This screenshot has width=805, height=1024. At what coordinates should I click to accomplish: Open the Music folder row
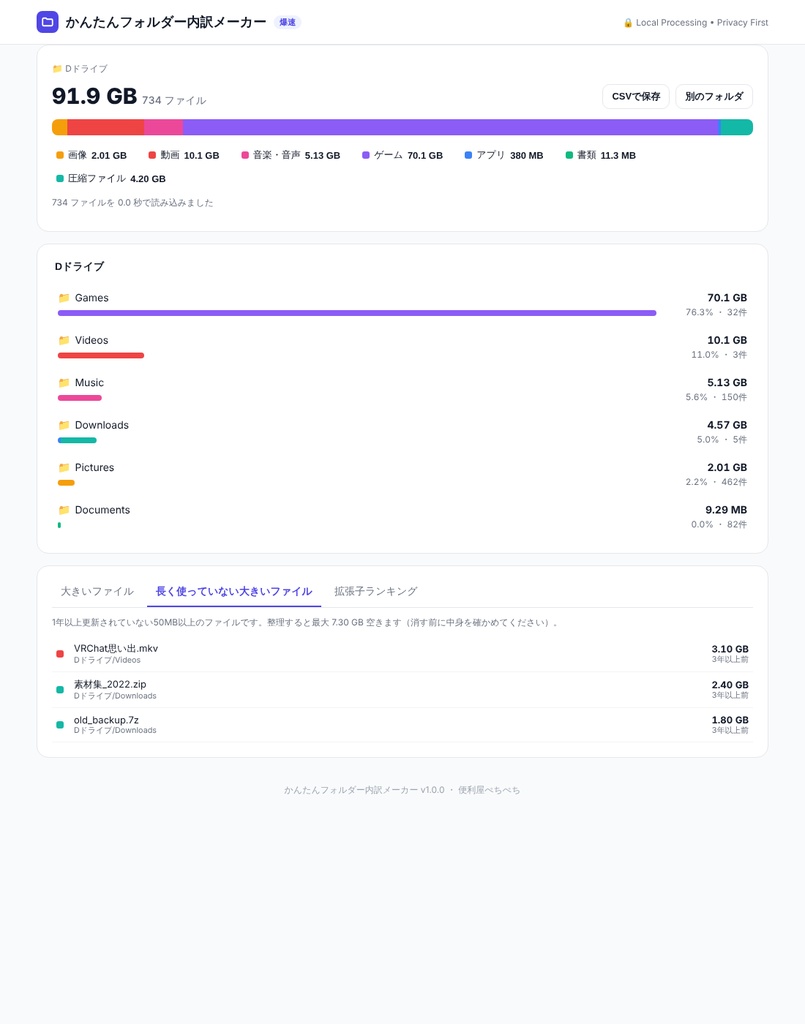[402, 390]
